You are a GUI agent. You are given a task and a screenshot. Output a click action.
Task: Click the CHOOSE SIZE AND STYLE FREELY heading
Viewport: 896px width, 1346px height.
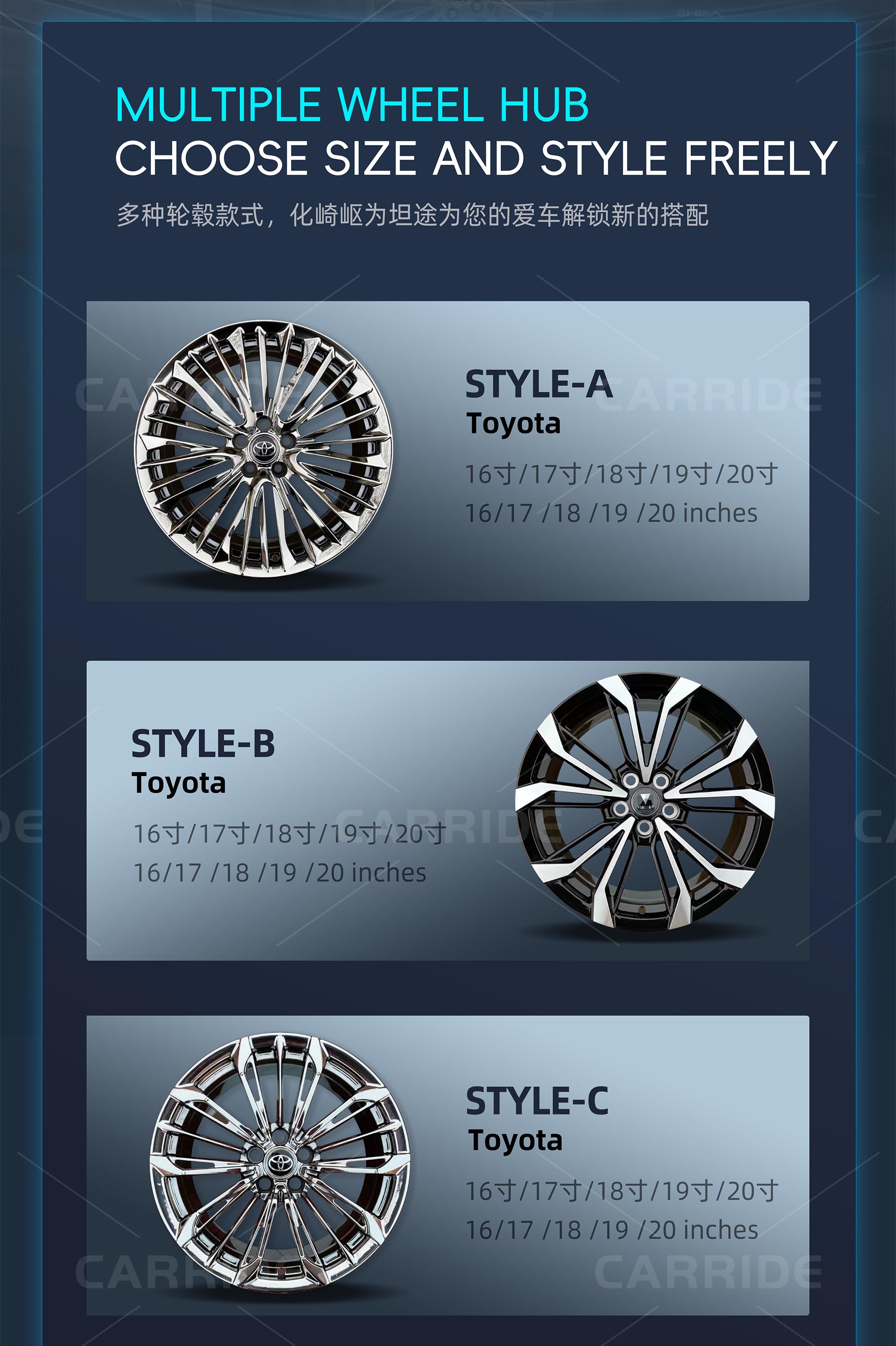point(476,158)
